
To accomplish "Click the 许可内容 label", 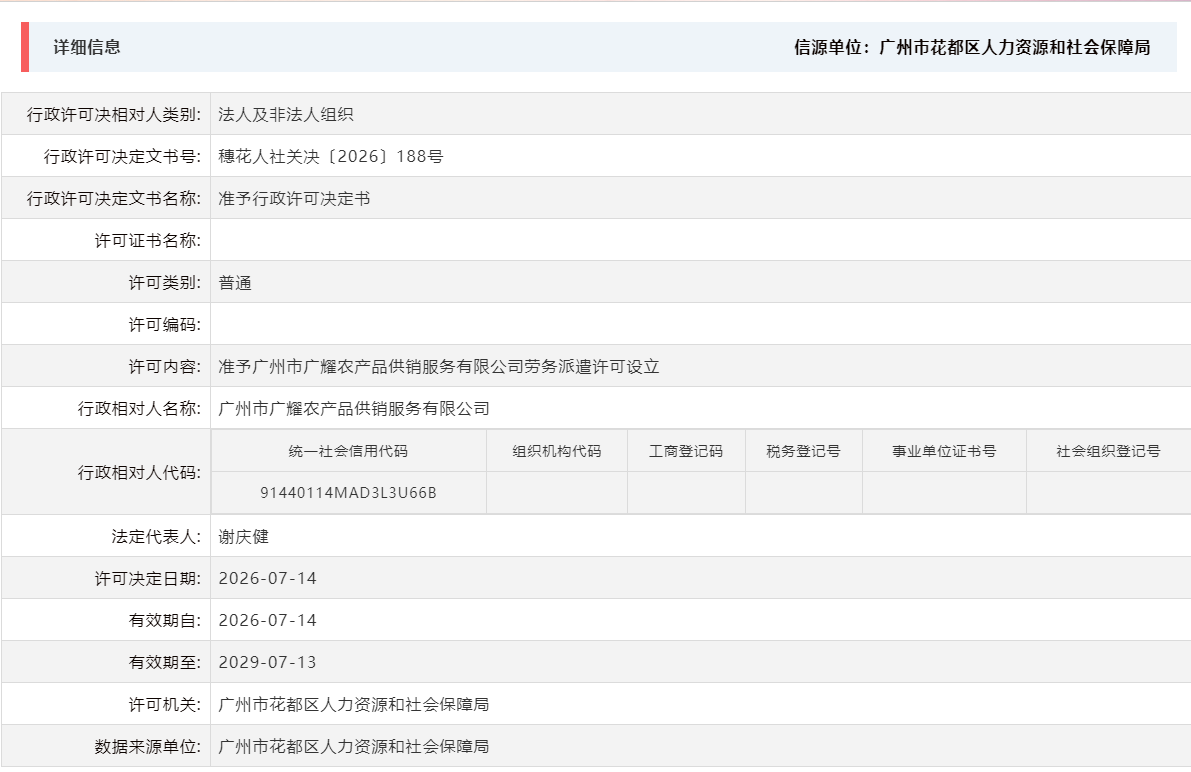I will click(165, 366).
